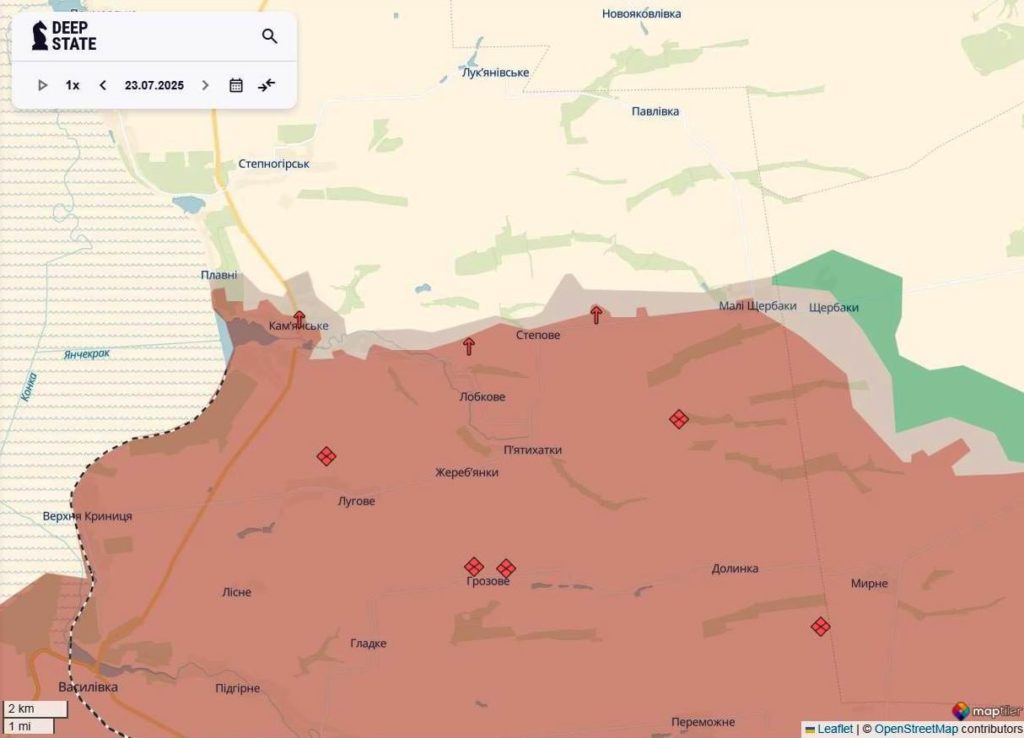
Task: Click the maptiler logo
Action: coord(987,711)
